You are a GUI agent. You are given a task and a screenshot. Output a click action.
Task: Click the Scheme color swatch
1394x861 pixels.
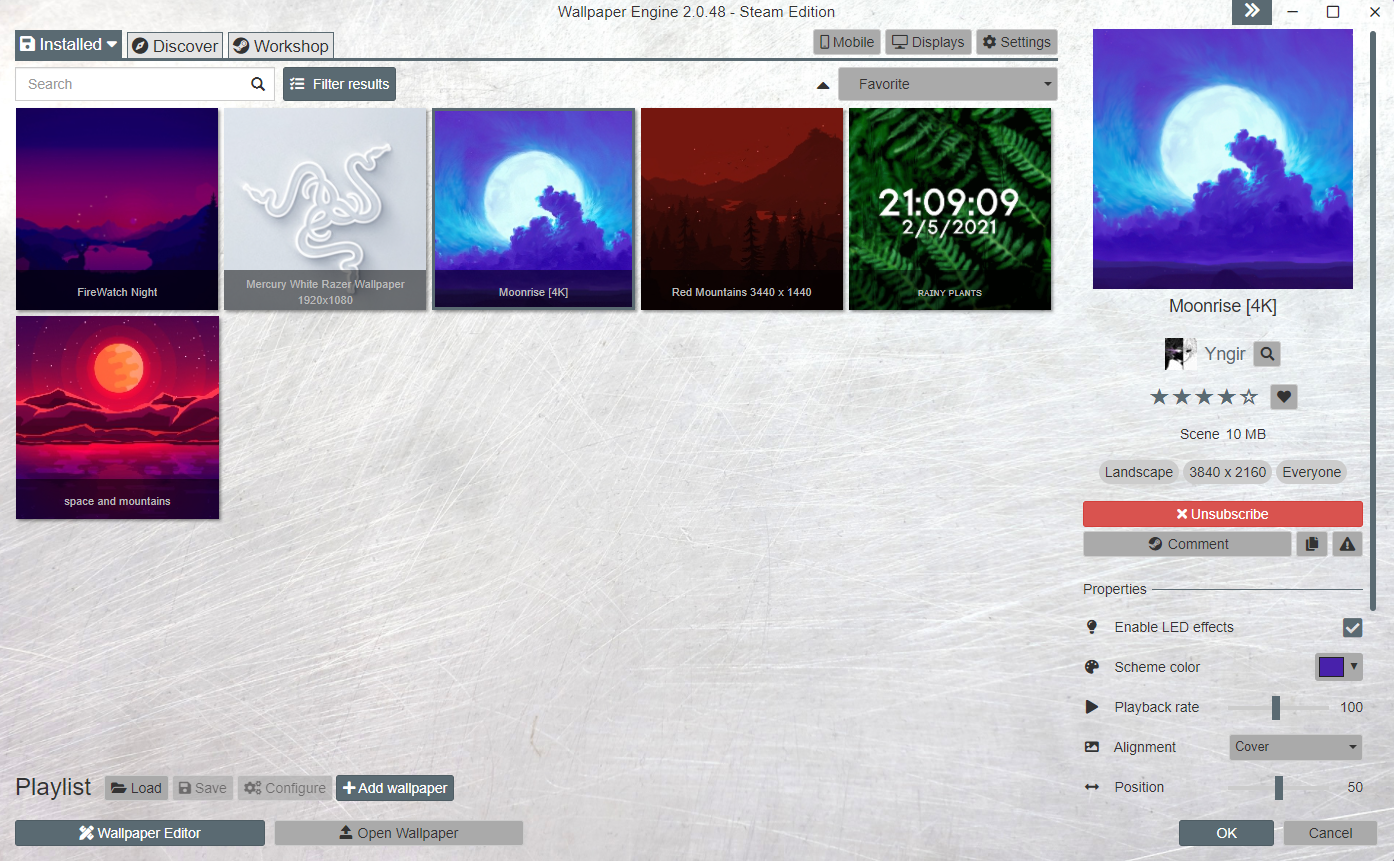tap(1331, 667)
